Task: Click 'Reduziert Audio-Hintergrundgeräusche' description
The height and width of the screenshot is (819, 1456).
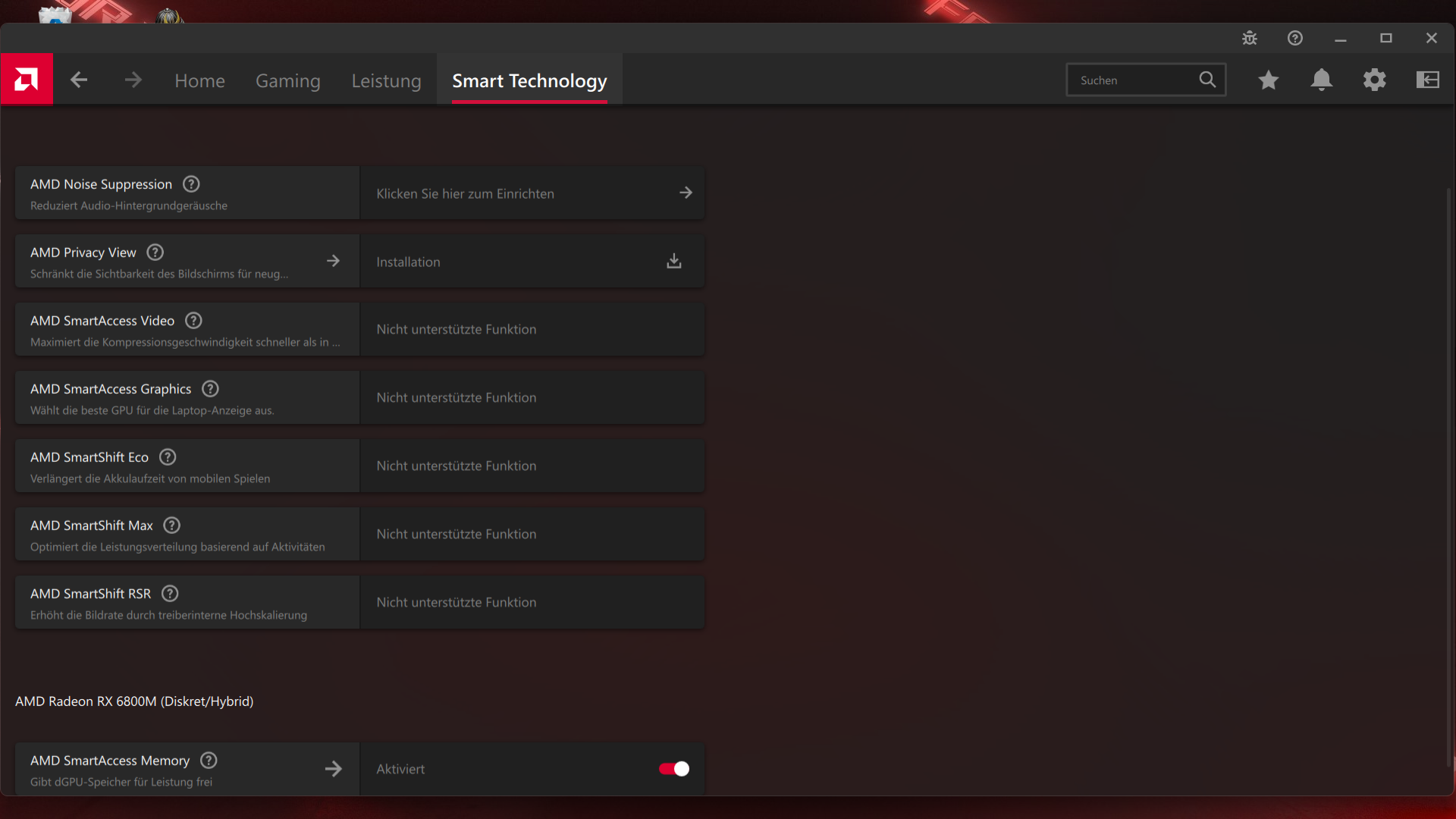Action: pyautogui.click(x=129, y=206)
